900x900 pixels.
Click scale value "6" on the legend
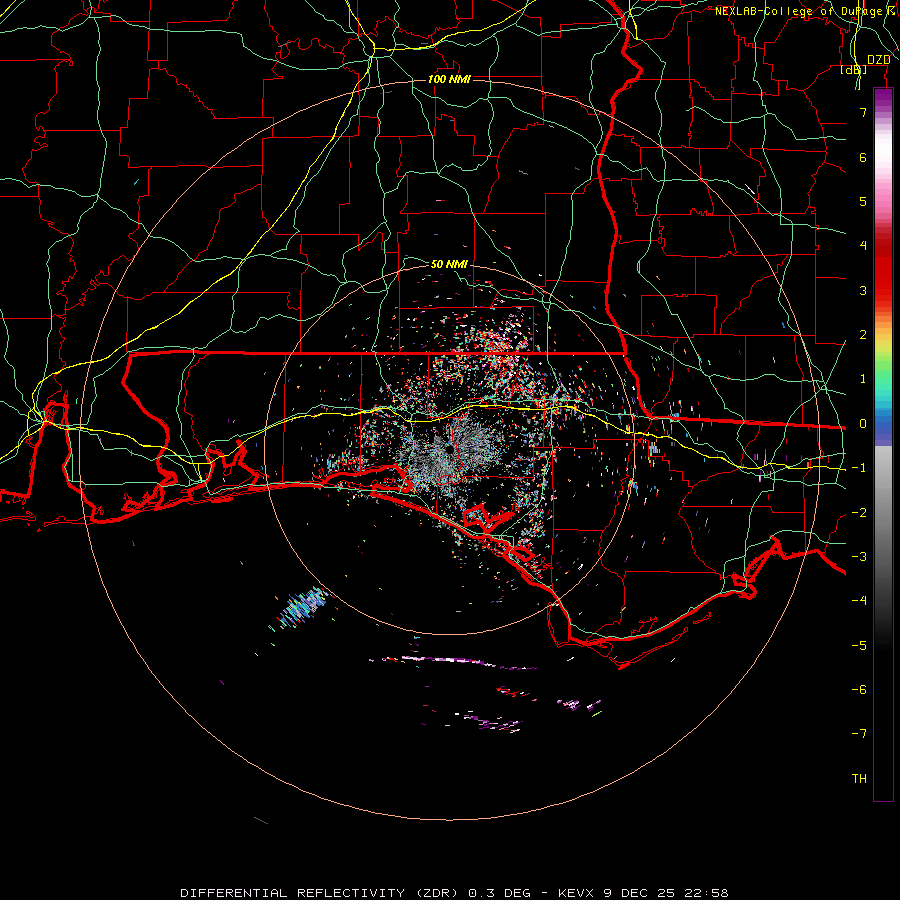click(863, 157)
